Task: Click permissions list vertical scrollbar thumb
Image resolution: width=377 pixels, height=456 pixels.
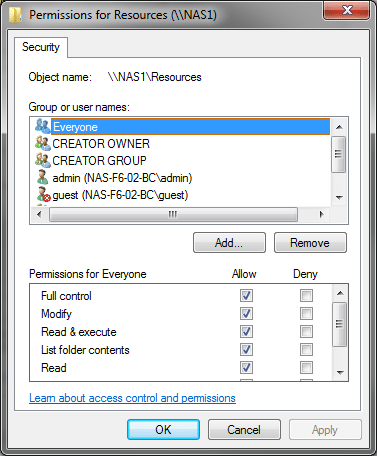Action: pyautogui.click(x=340, y=324)
